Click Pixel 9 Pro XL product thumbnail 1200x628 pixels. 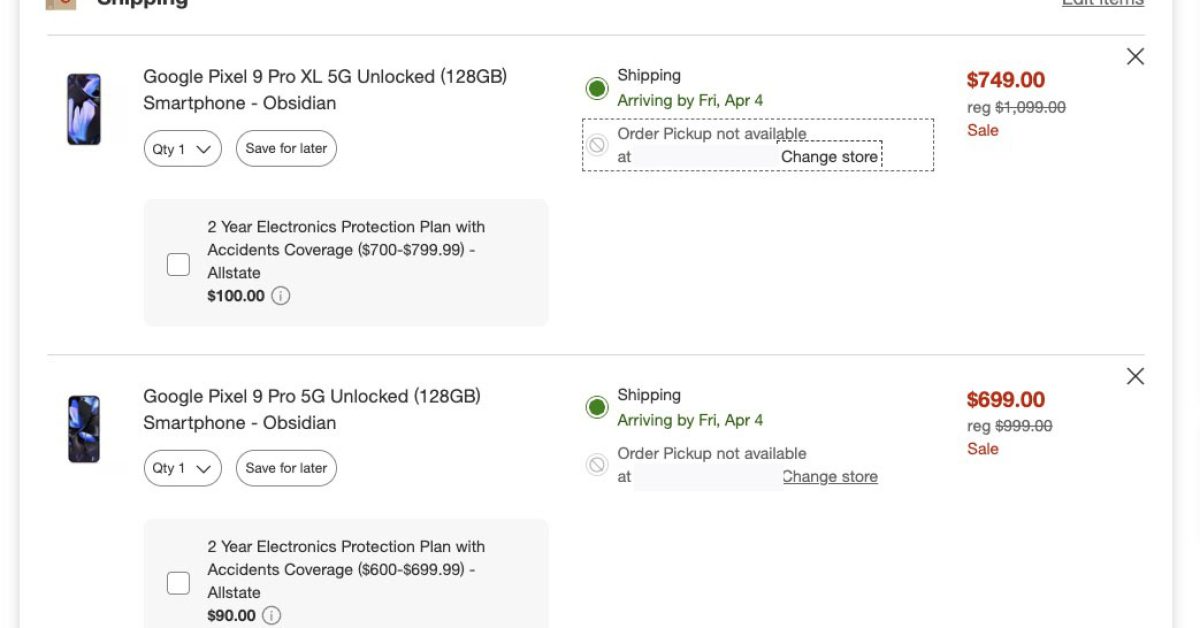click(x=84, y=109)
